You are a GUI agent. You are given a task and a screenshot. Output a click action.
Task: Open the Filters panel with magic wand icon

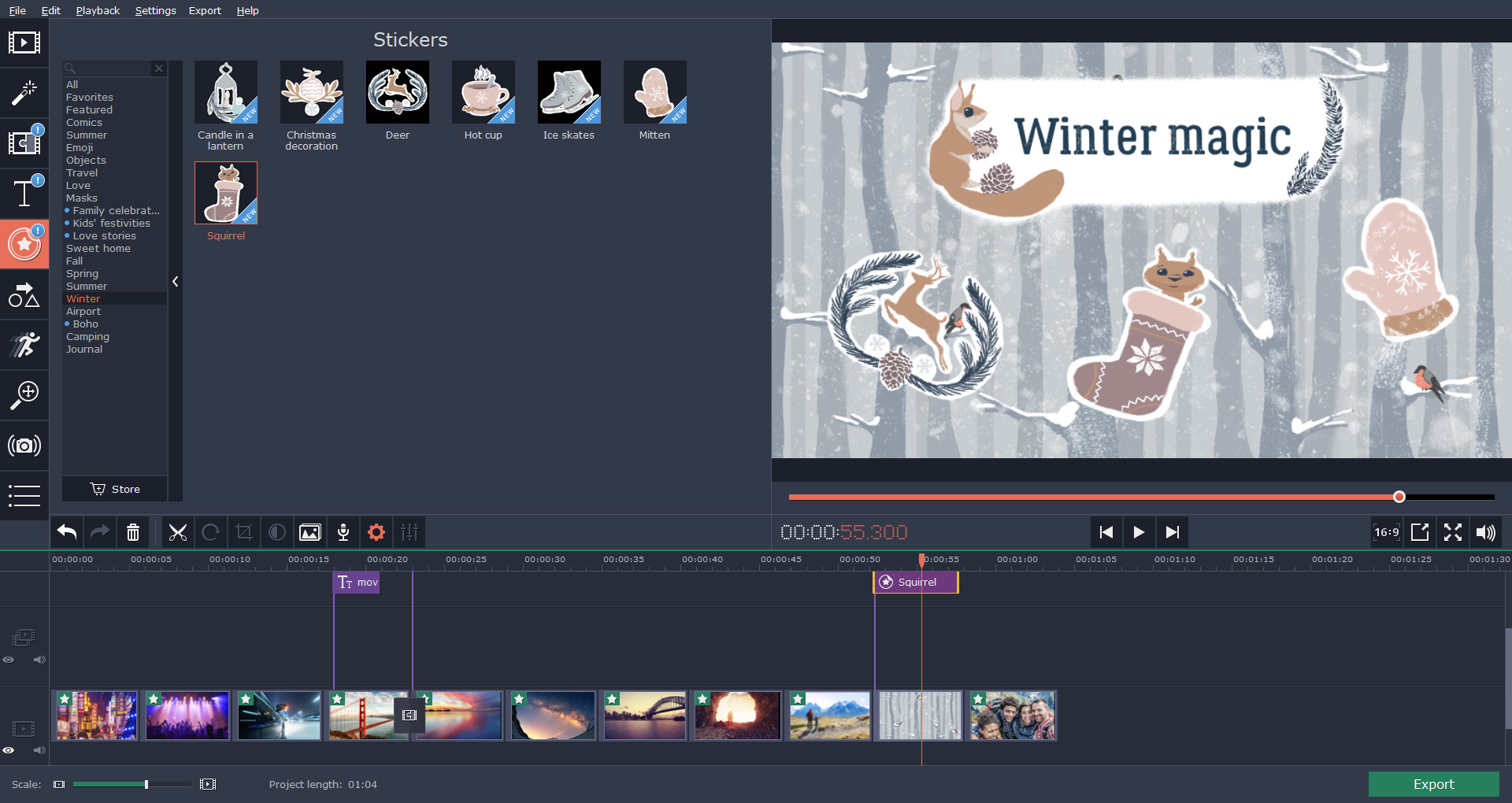click(x=24, y=93)
